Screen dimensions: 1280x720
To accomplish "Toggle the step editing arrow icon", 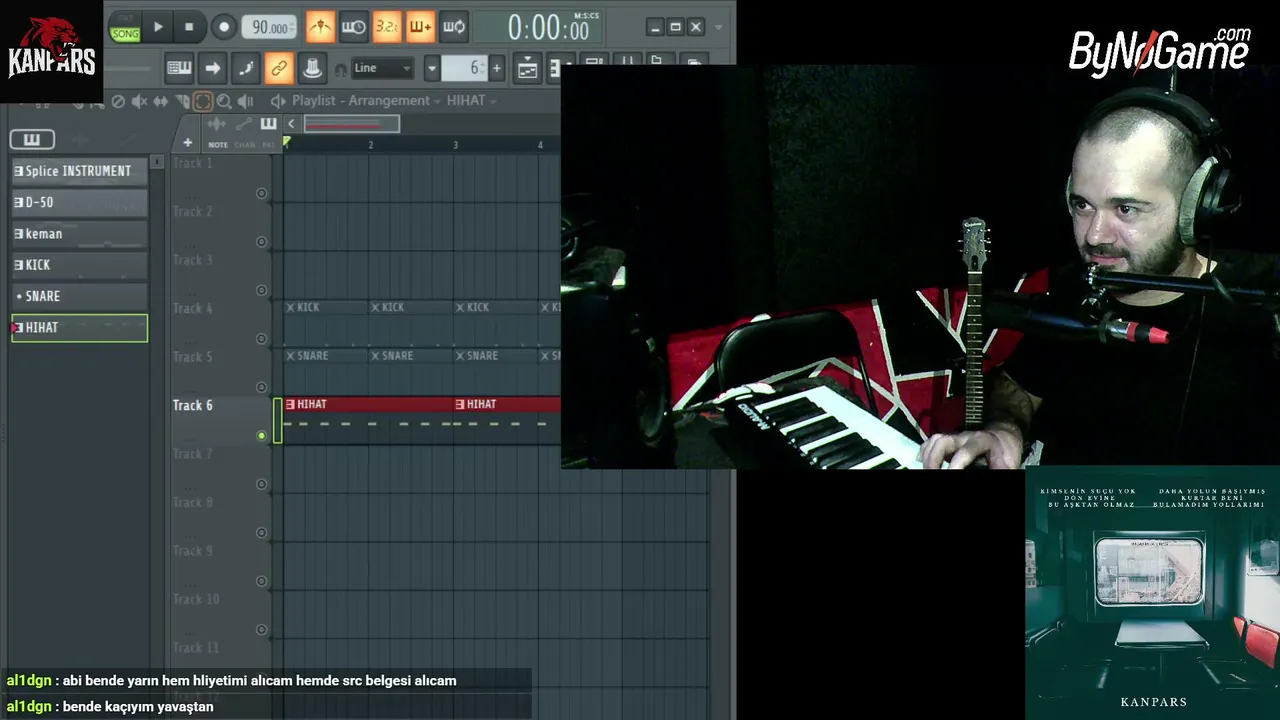I will point(212,68).
